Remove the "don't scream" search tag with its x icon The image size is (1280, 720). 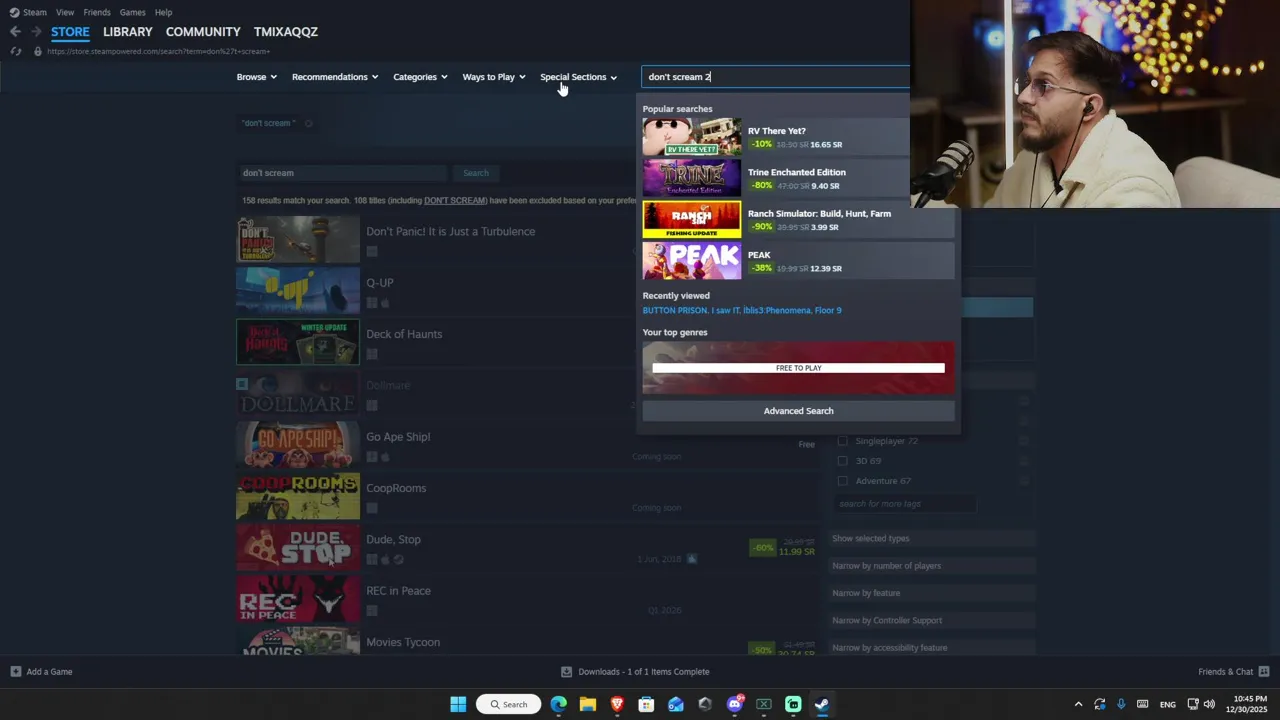[x=308, y=123]
